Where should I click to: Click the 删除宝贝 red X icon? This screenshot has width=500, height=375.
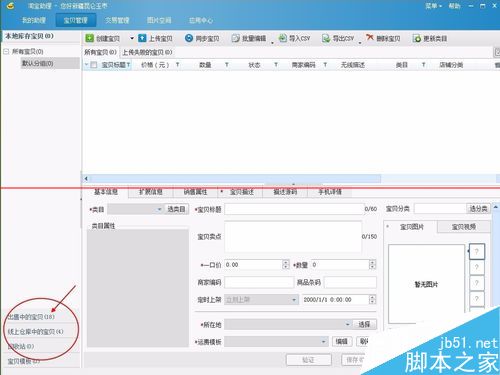[370, 38]
